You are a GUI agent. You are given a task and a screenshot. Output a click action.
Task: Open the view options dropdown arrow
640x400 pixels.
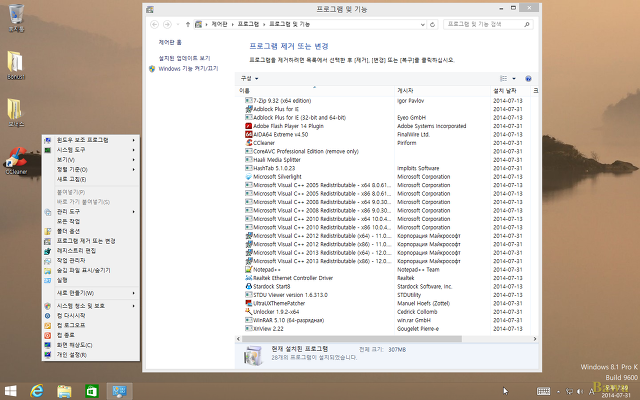(x=514, y=78)
